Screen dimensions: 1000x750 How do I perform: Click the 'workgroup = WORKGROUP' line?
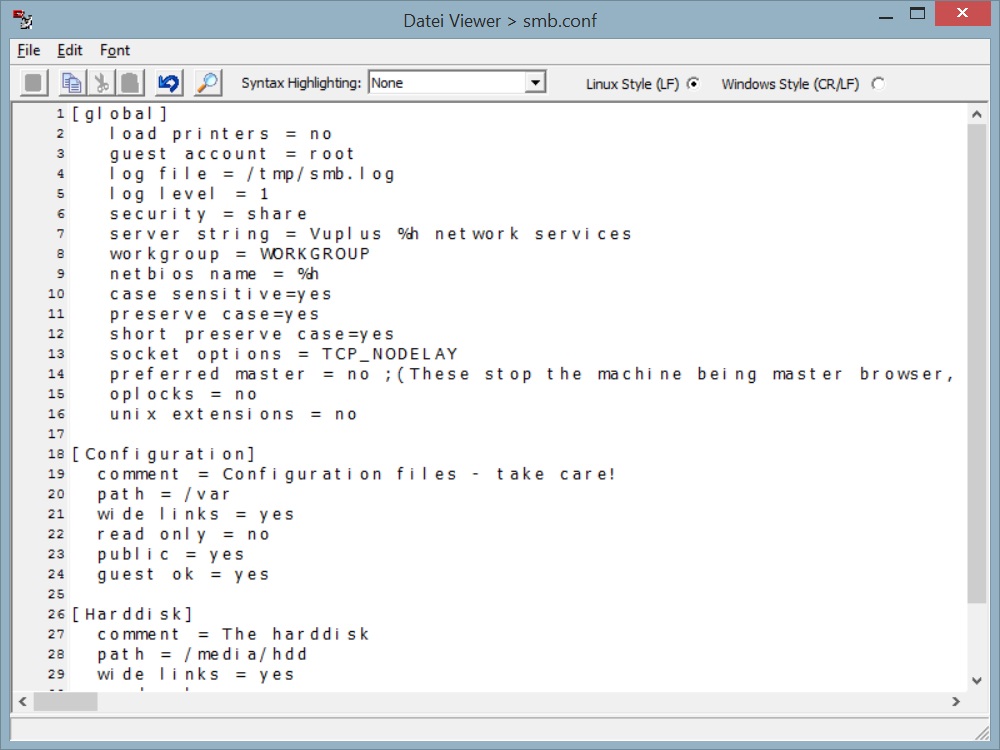[x=239, y=254]
